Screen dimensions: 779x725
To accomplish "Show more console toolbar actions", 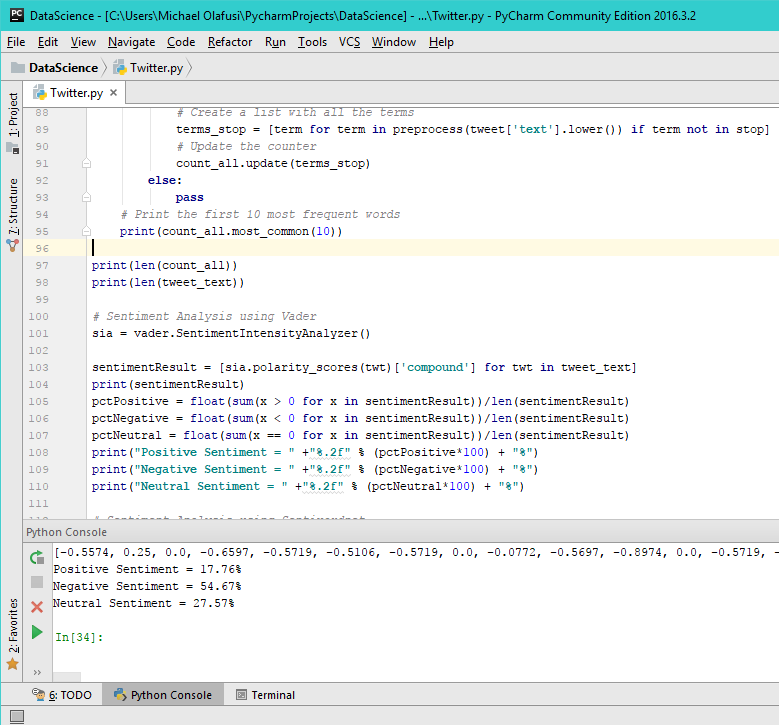I will click(37, 672).
